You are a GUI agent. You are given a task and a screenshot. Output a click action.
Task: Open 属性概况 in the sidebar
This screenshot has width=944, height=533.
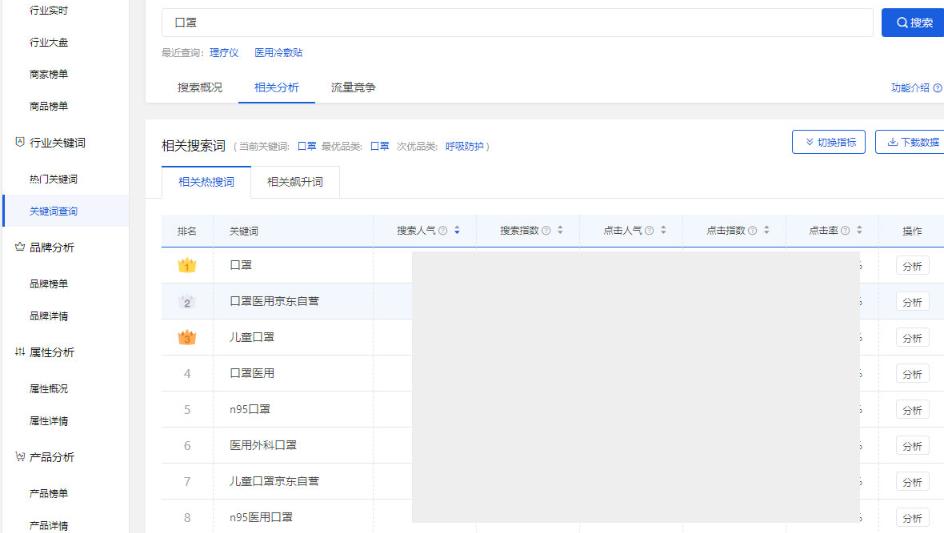[x=49, y=388]
